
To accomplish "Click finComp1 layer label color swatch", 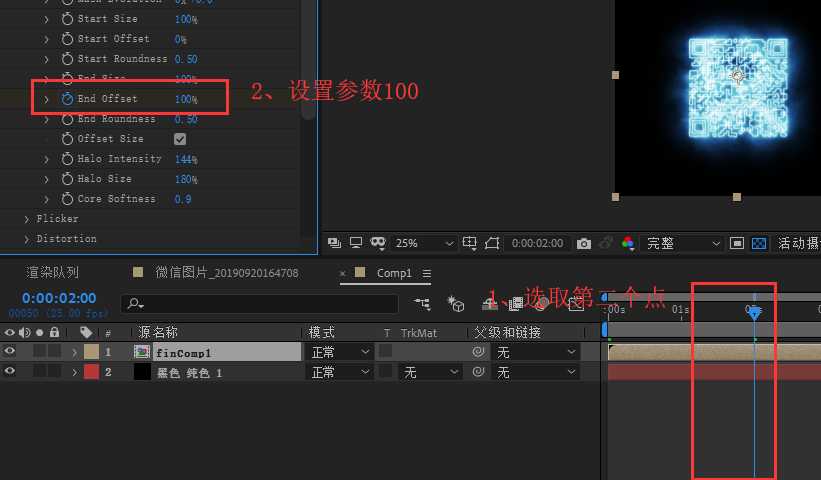I will point(91,351).
